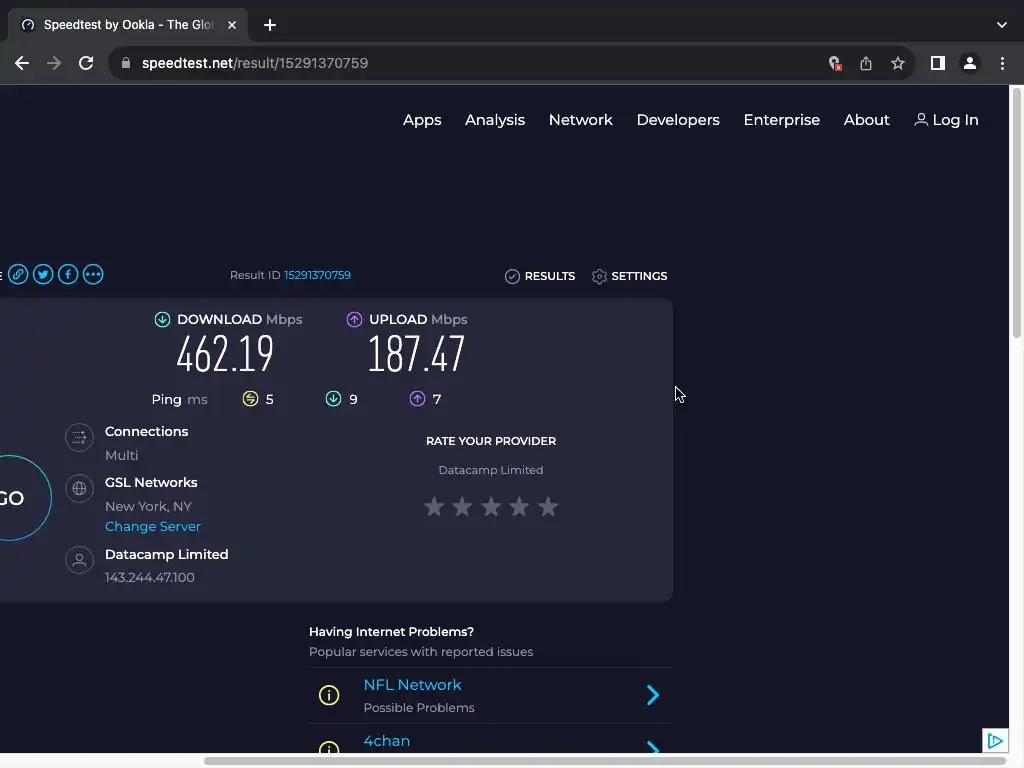Click the 187.47 upload speed value
1024x768 pixels.
(417, 354)
